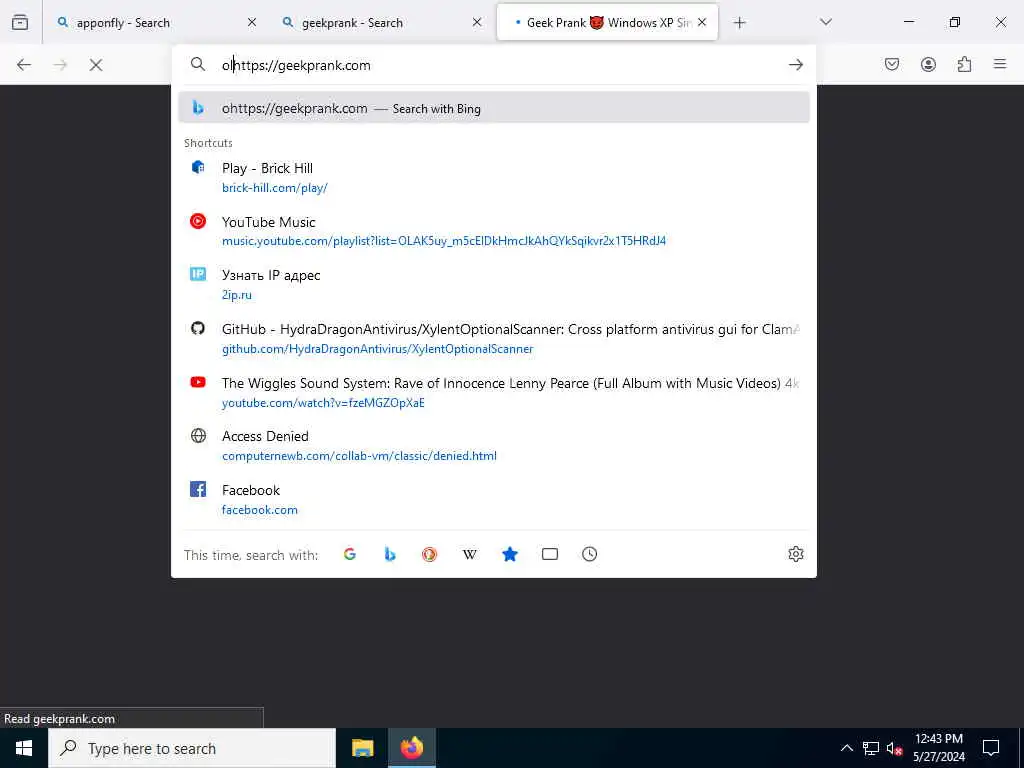Image resolution: width=1024 pixels, height=768 pixels.
Task: Switch to the apponfly - Search tab
Action: pyautogui.click(x=157, y=23)
